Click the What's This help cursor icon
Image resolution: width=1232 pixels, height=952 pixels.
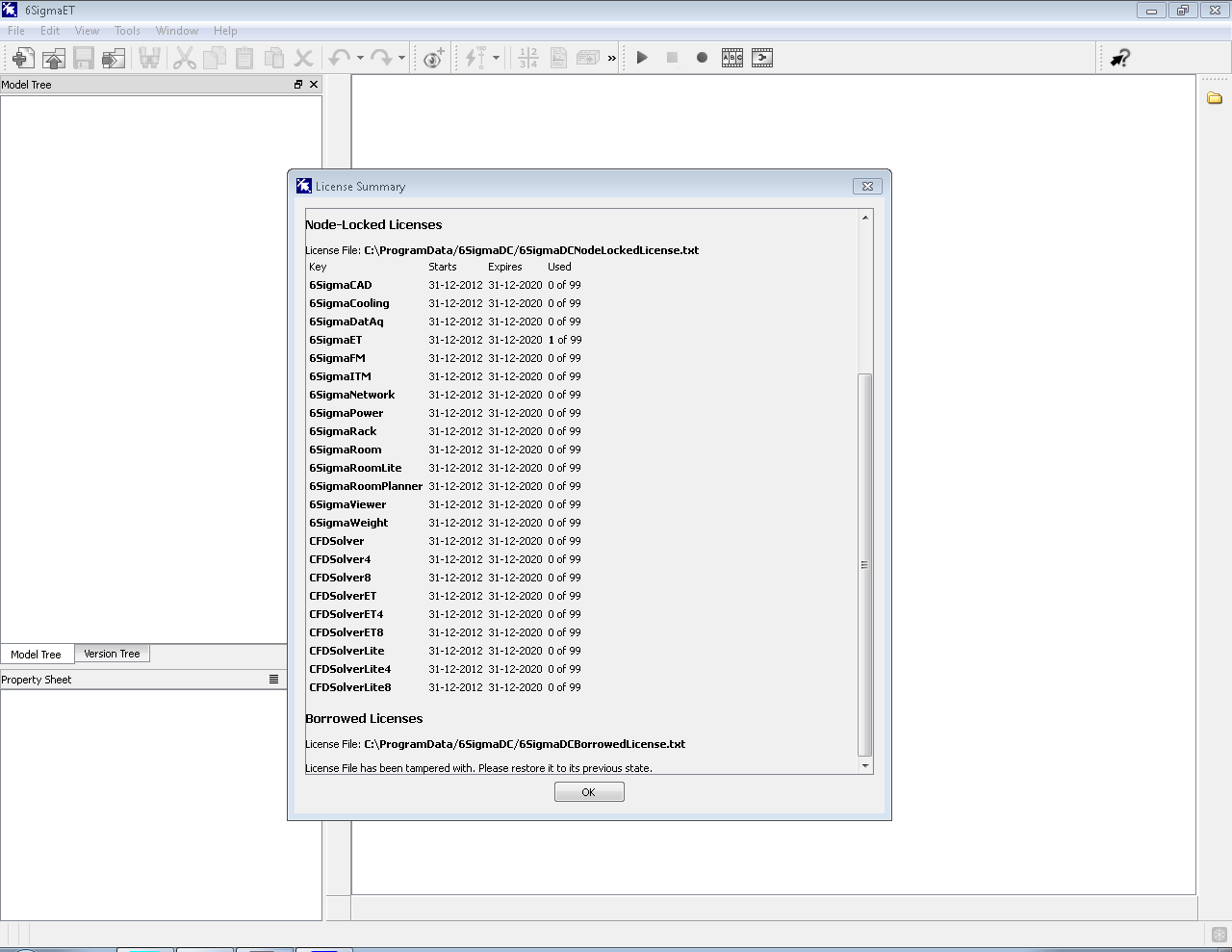[x=1119, y=58]
